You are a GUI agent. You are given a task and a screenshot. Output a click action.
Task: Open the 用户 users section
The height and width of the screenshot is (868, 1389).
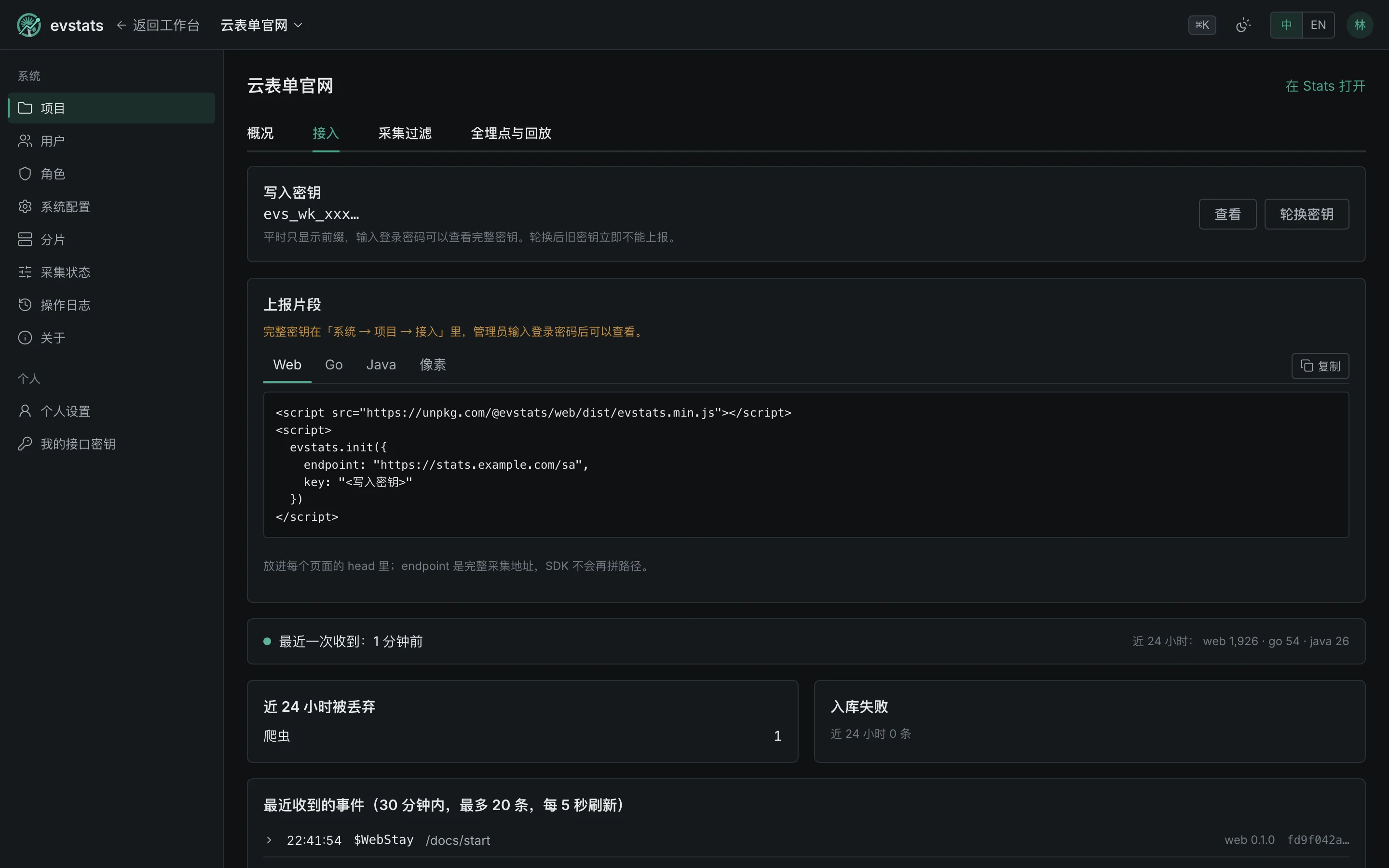[x=111, y=141]
